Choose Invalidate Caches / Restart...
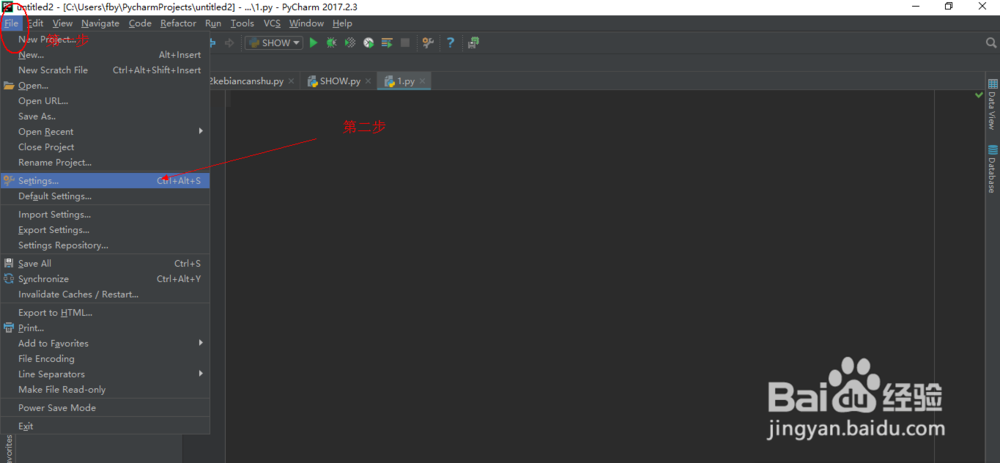The height and width of the screenshot is (463, 1000). pyautogui.click(x=105, y=295)
